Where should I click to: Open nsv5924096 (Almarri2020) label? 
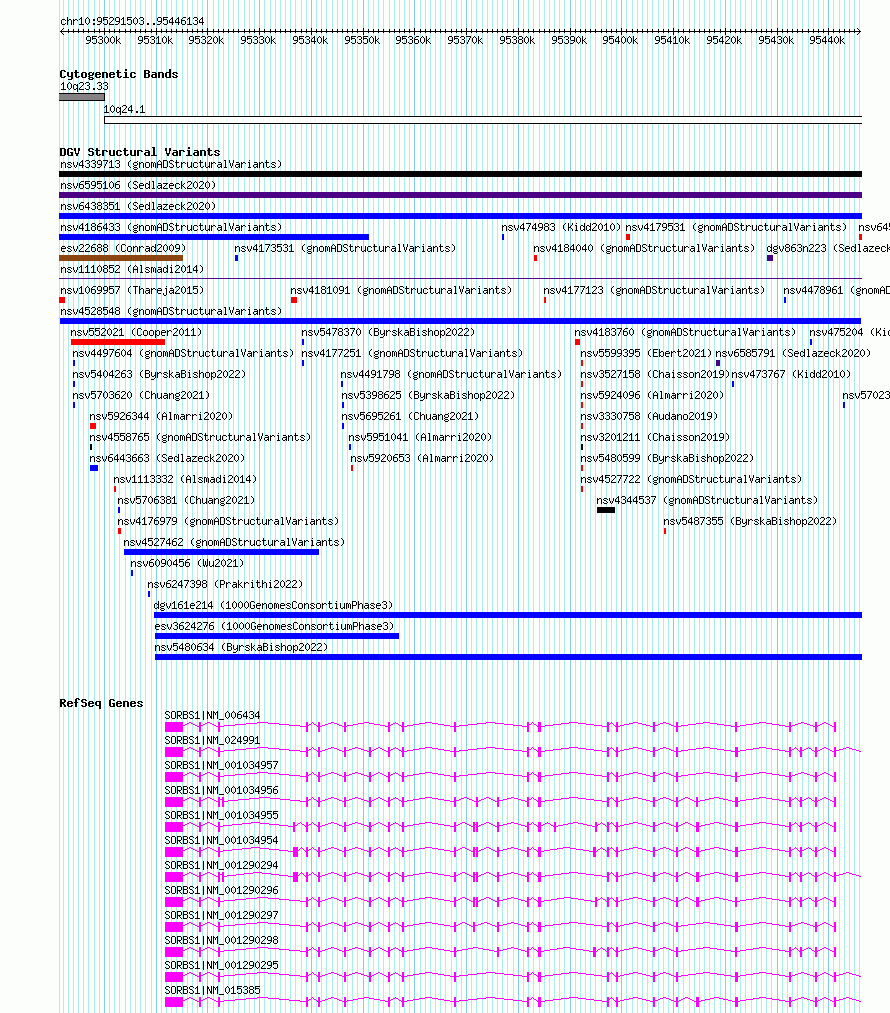652,395
